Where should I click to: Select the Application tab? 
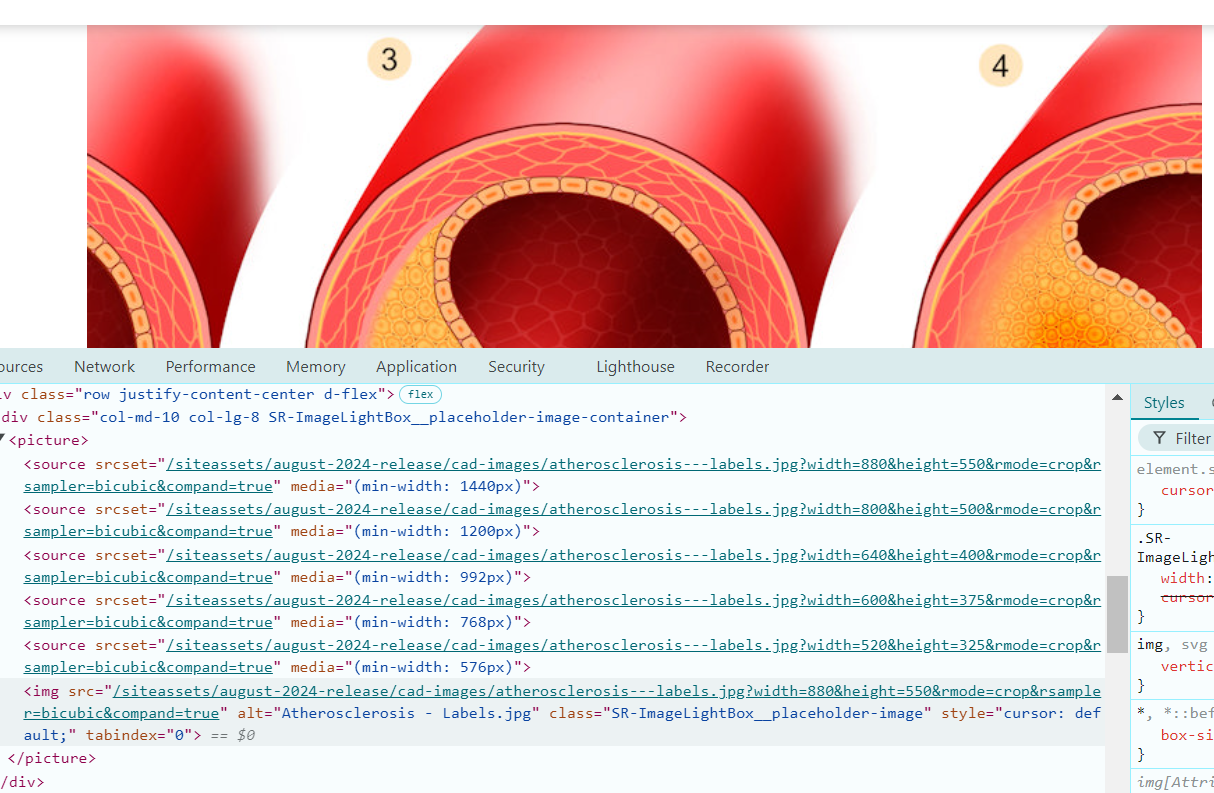416,367
